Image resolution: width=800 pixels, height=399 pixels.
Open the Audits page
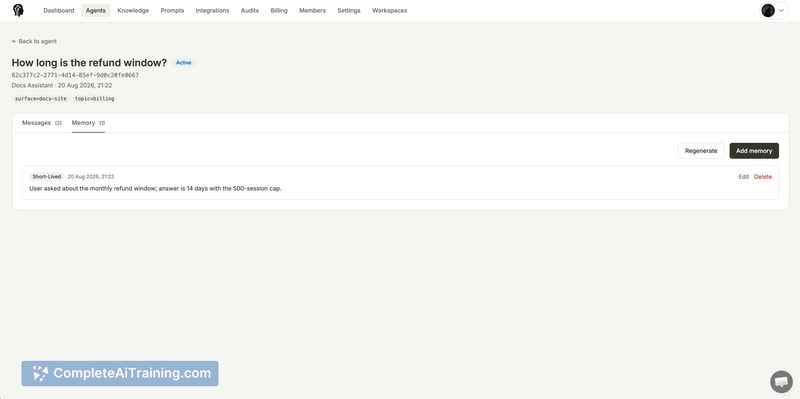coord(249,10)
